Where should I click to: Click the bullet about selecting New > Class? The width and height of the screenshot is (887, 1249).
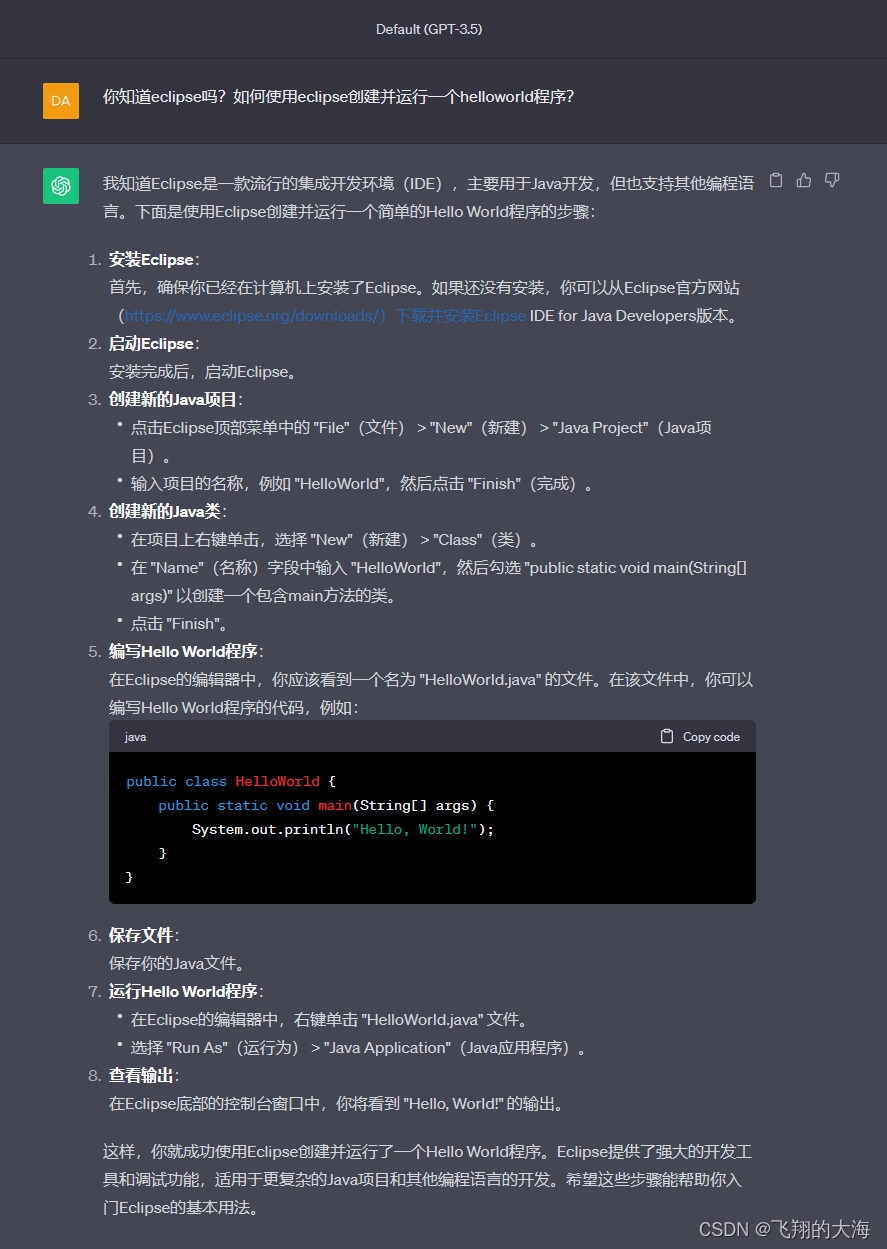(x=336, y=540)
